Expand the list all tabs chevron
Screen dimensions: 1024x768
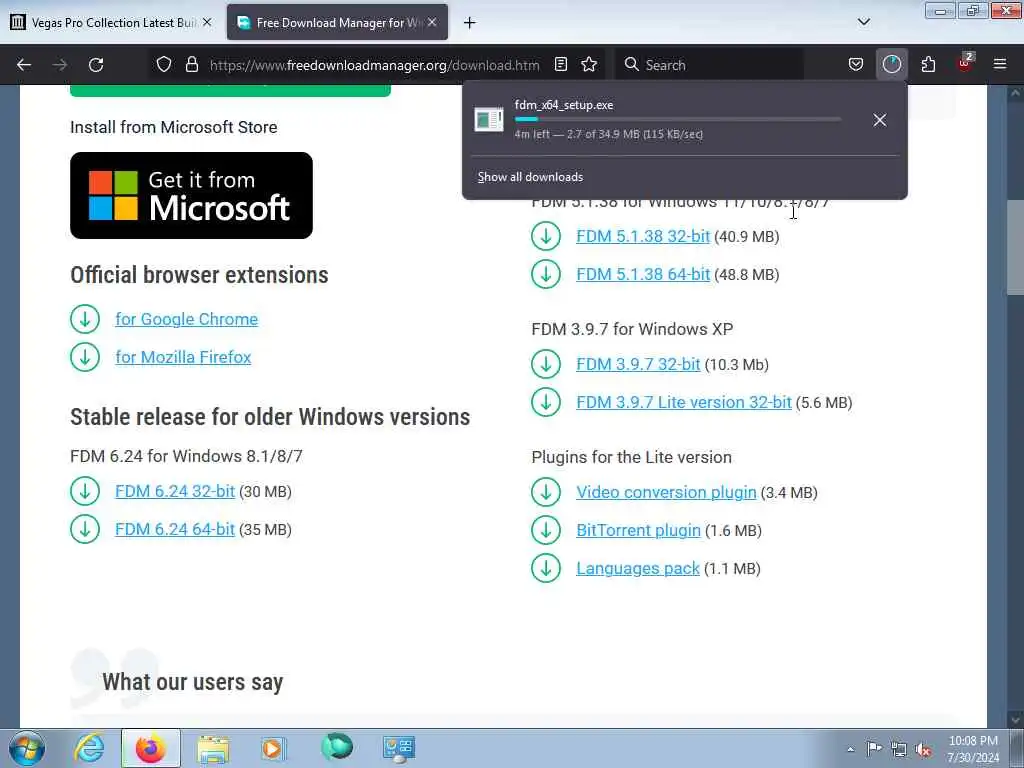864,22
